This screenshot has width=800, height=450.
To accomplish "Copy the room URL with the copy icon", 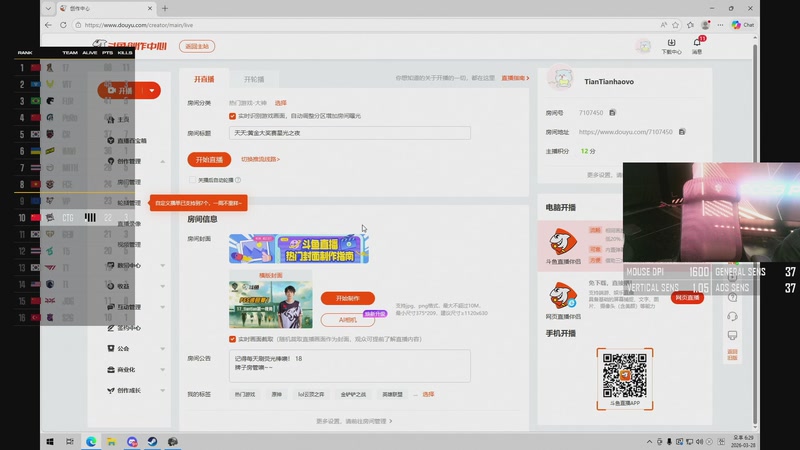I will (682, 132).
